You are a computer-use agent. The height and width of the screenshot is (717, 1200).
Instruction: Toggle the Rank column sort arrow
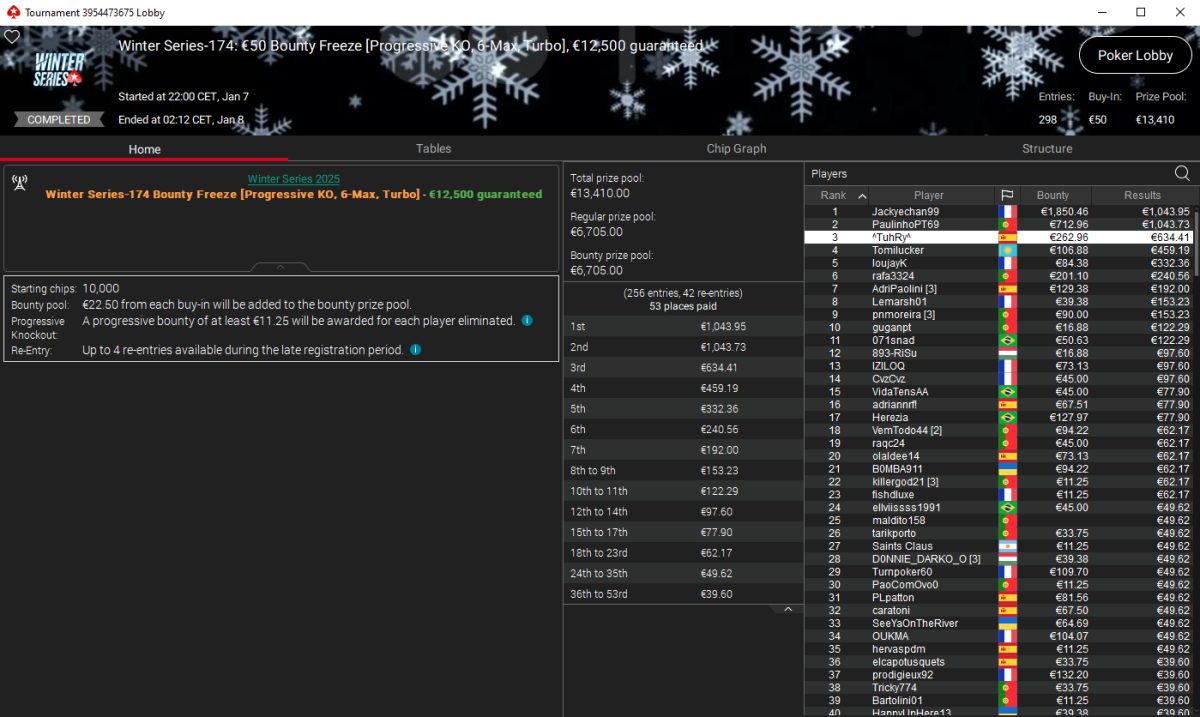862,196
